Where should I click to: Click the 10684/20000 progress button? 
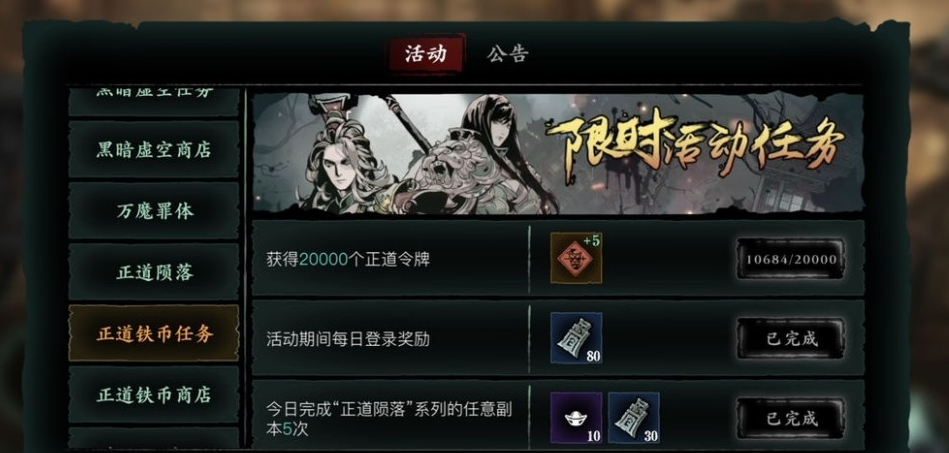[790, 259]
